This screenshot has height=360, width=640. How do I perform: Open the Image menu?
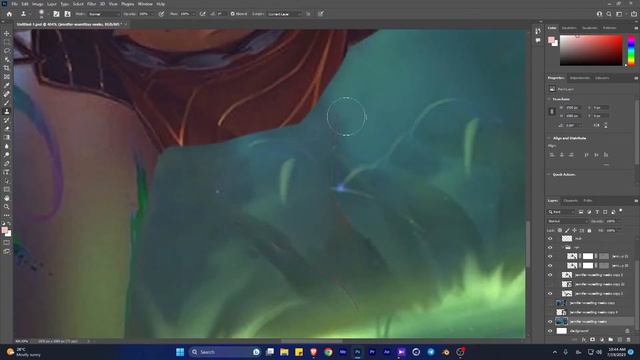37,4
